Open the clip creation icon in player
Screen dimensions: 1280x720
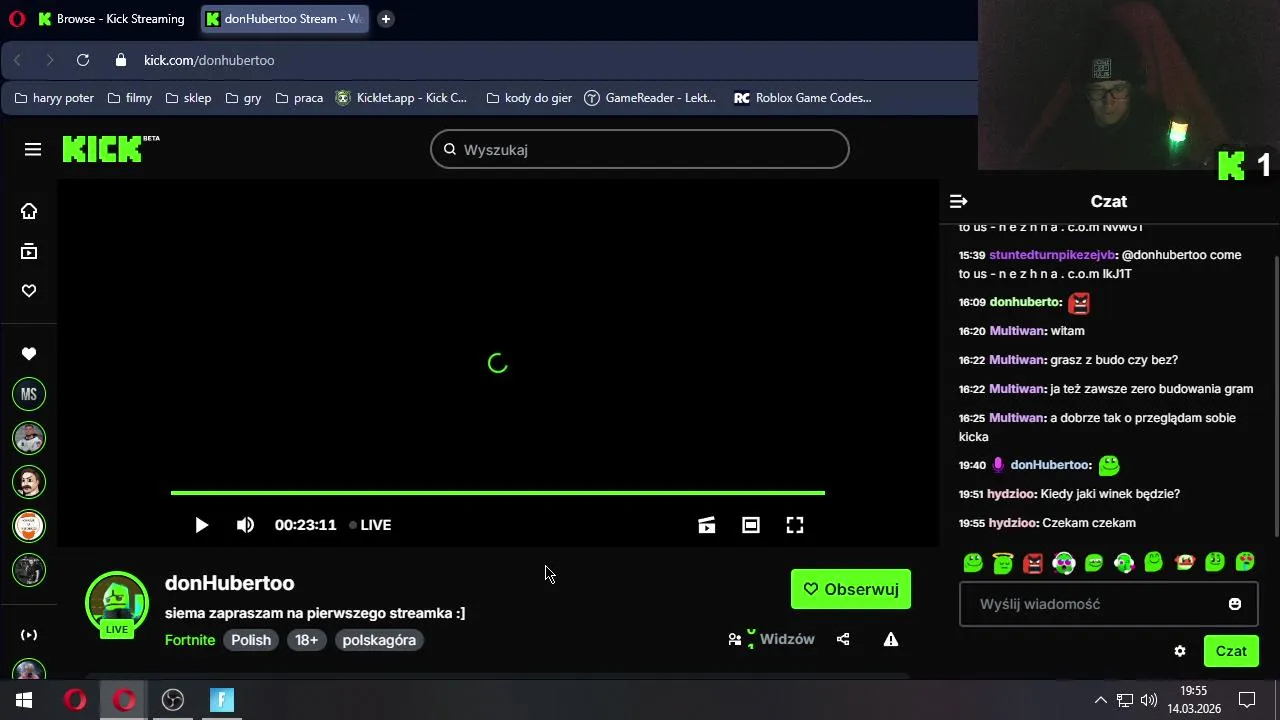point(707,525)
